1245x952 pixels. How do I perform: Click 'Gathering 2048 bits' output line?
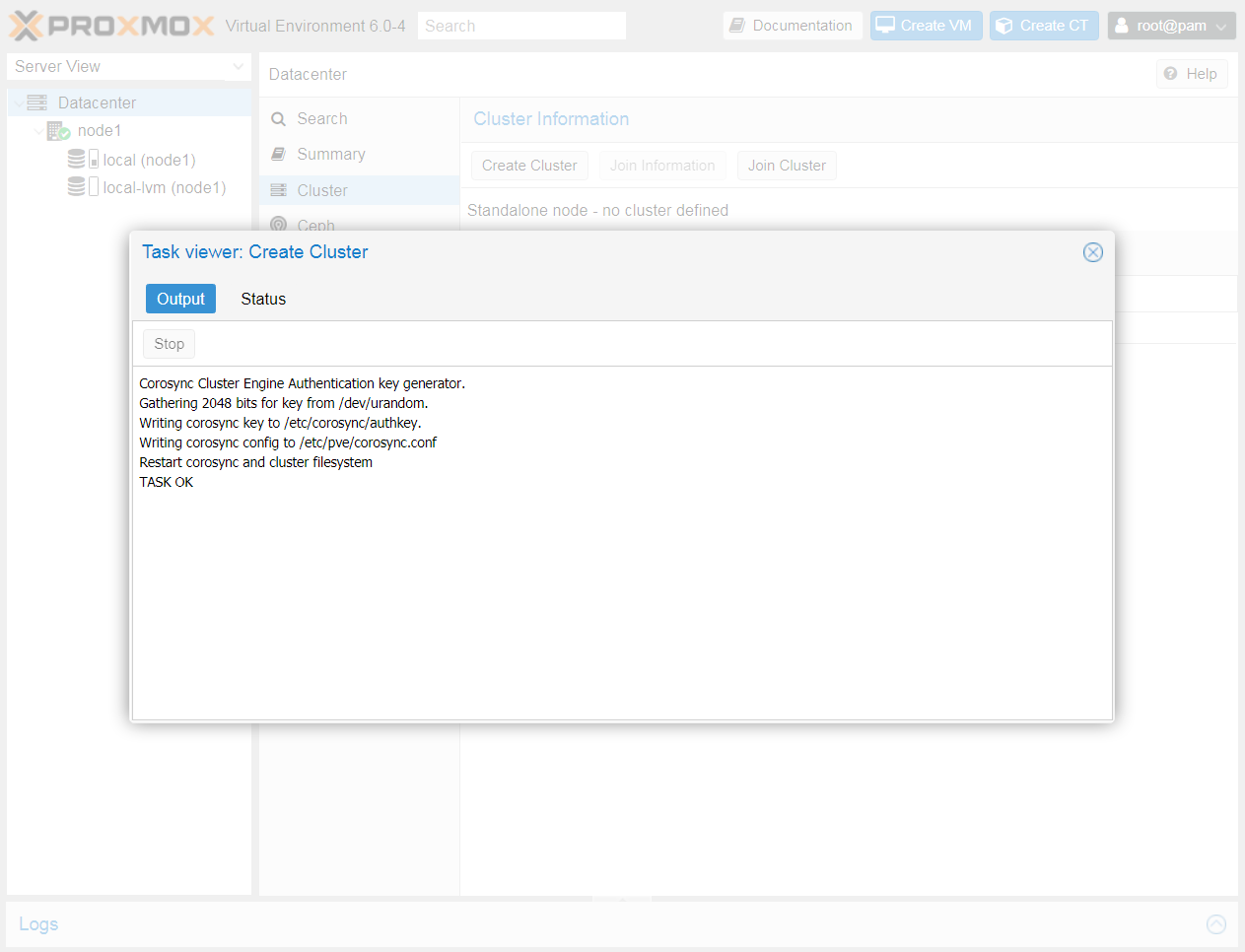click(284, 403)
